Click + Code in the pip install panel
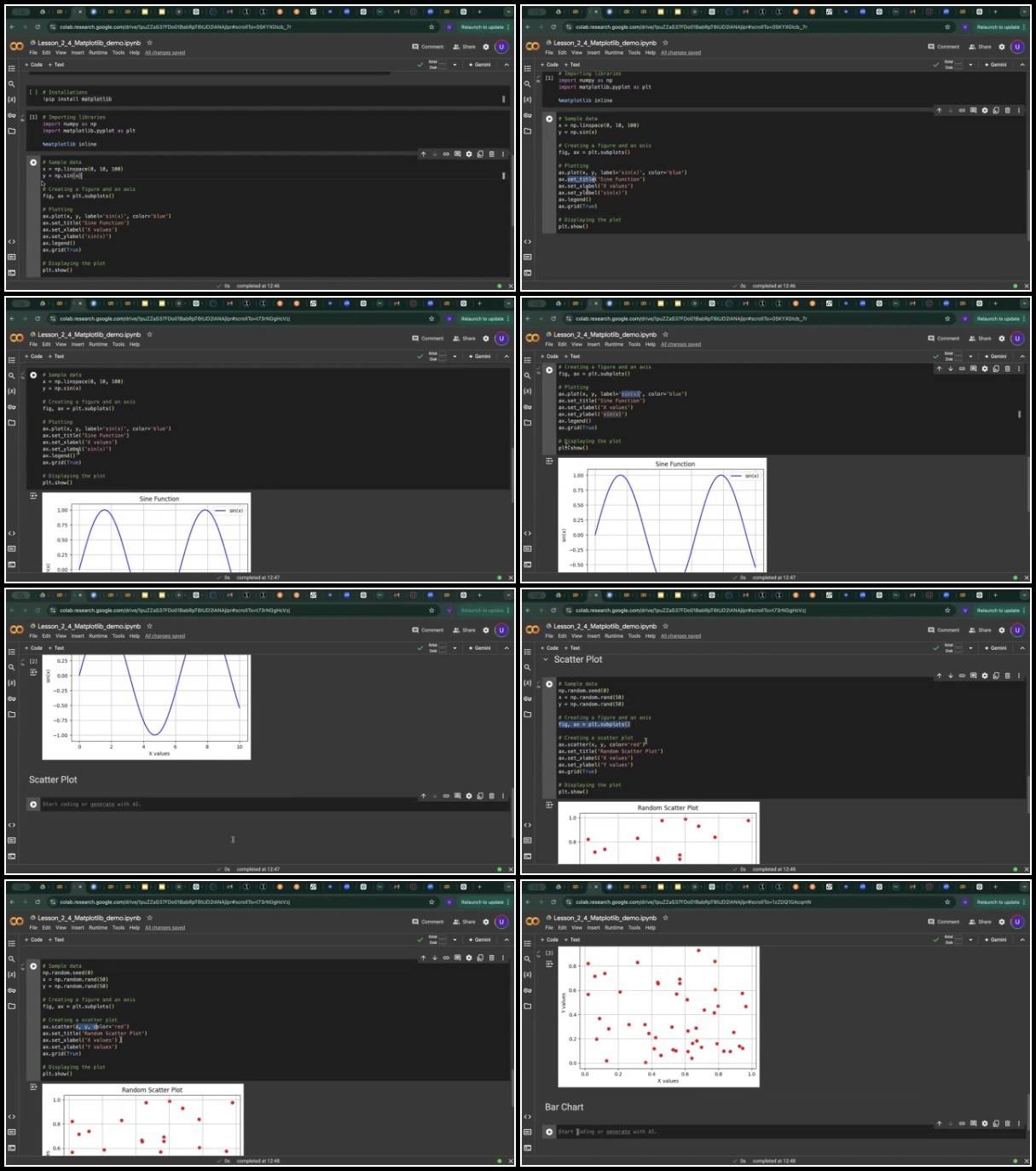The width and height of the screenshot is (1036, 1171). coord(34,65)
